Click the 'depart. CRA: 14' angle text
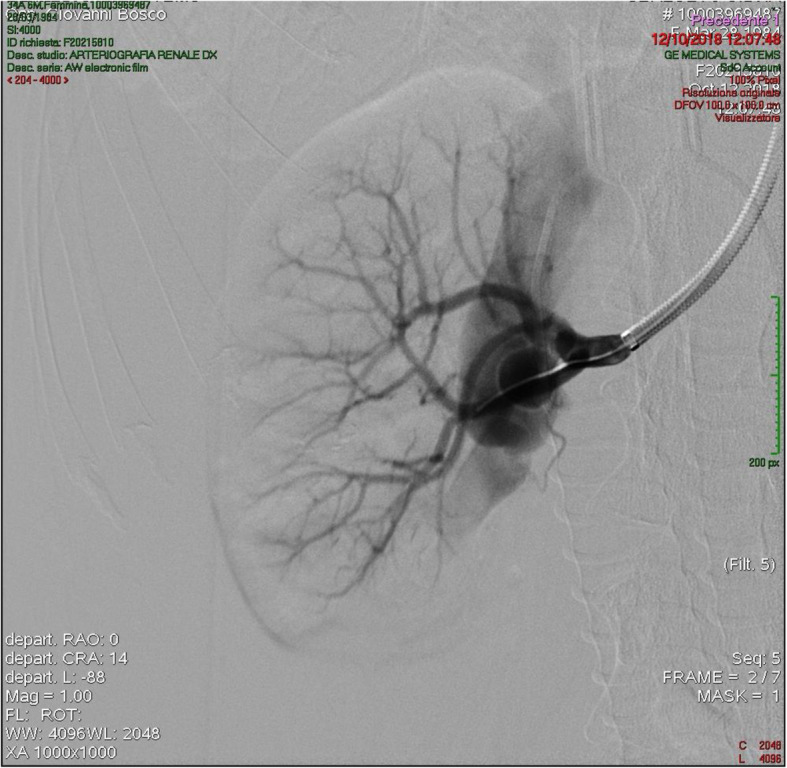Image resolution: width=787 pixels, height=768 pixels. point(66,658)
